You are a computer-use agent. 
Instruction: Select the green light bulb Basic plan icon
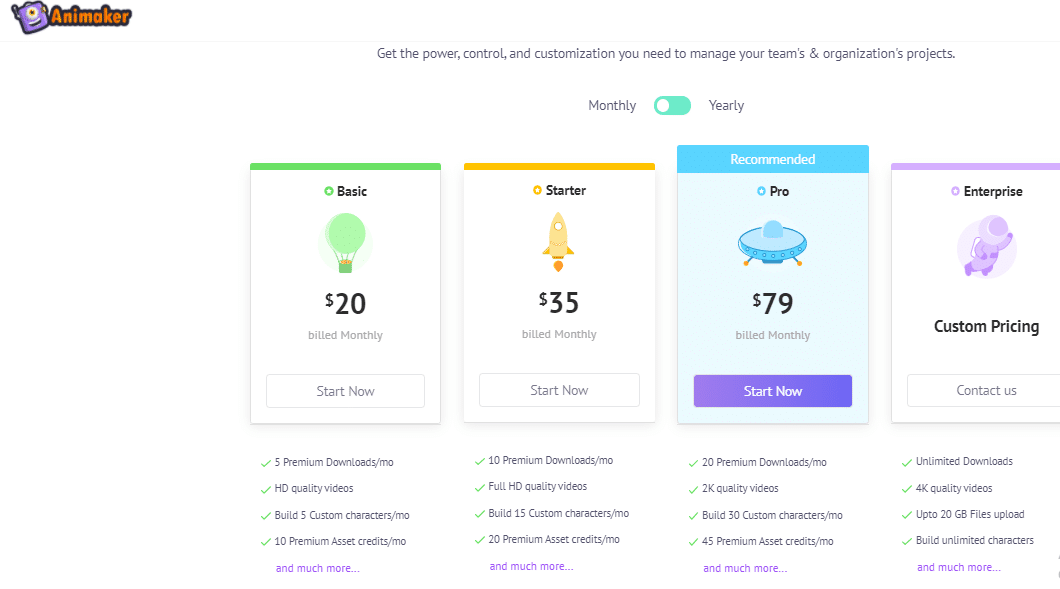pos(345,243)
